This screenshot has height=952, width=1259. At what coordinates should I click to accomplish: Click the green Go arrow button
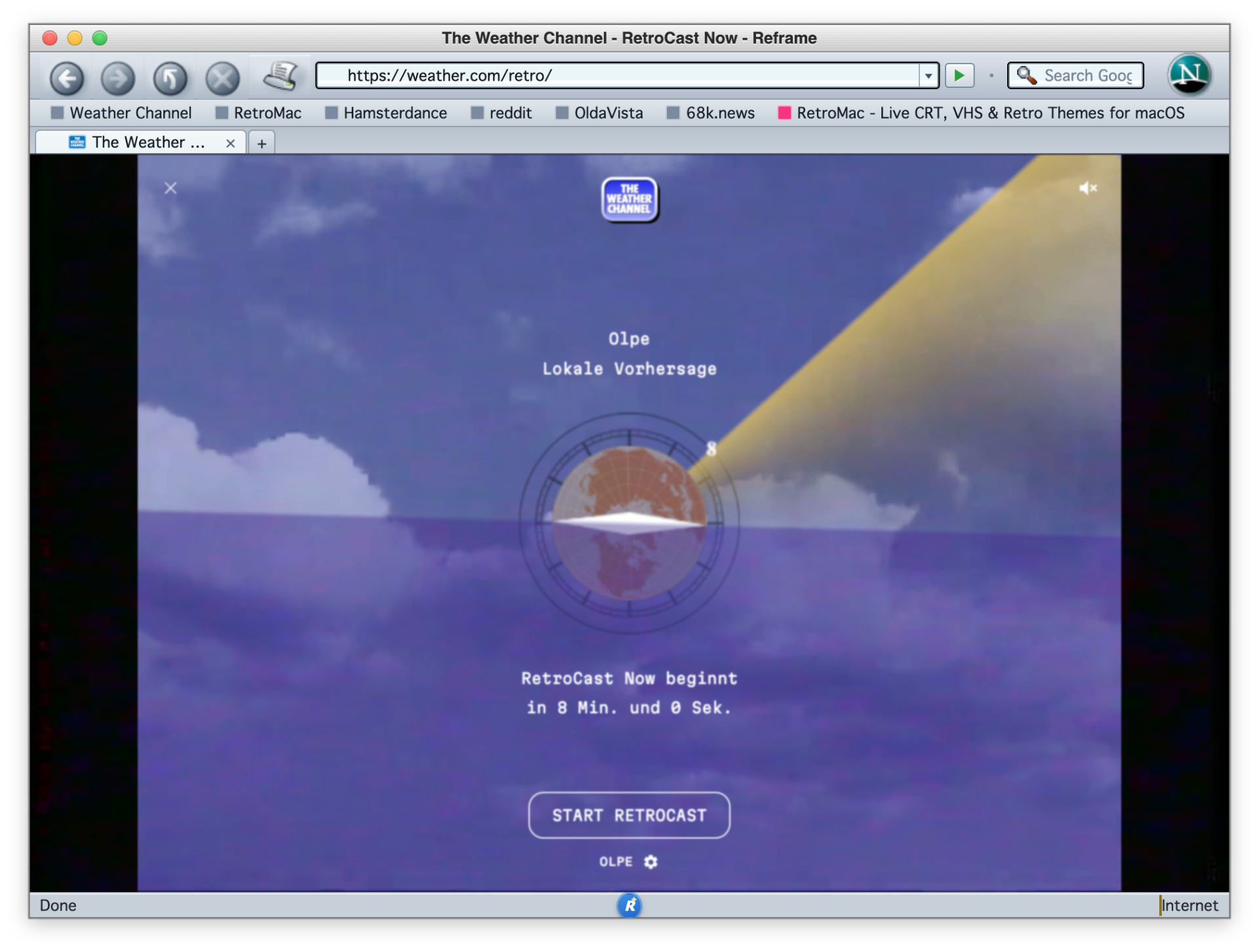[x=959, y=75]
